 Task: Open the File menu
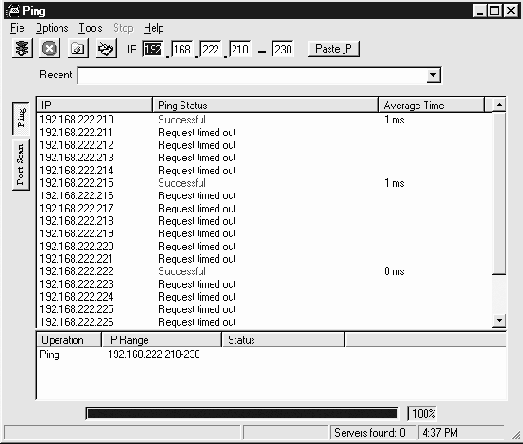click(17, 28)
